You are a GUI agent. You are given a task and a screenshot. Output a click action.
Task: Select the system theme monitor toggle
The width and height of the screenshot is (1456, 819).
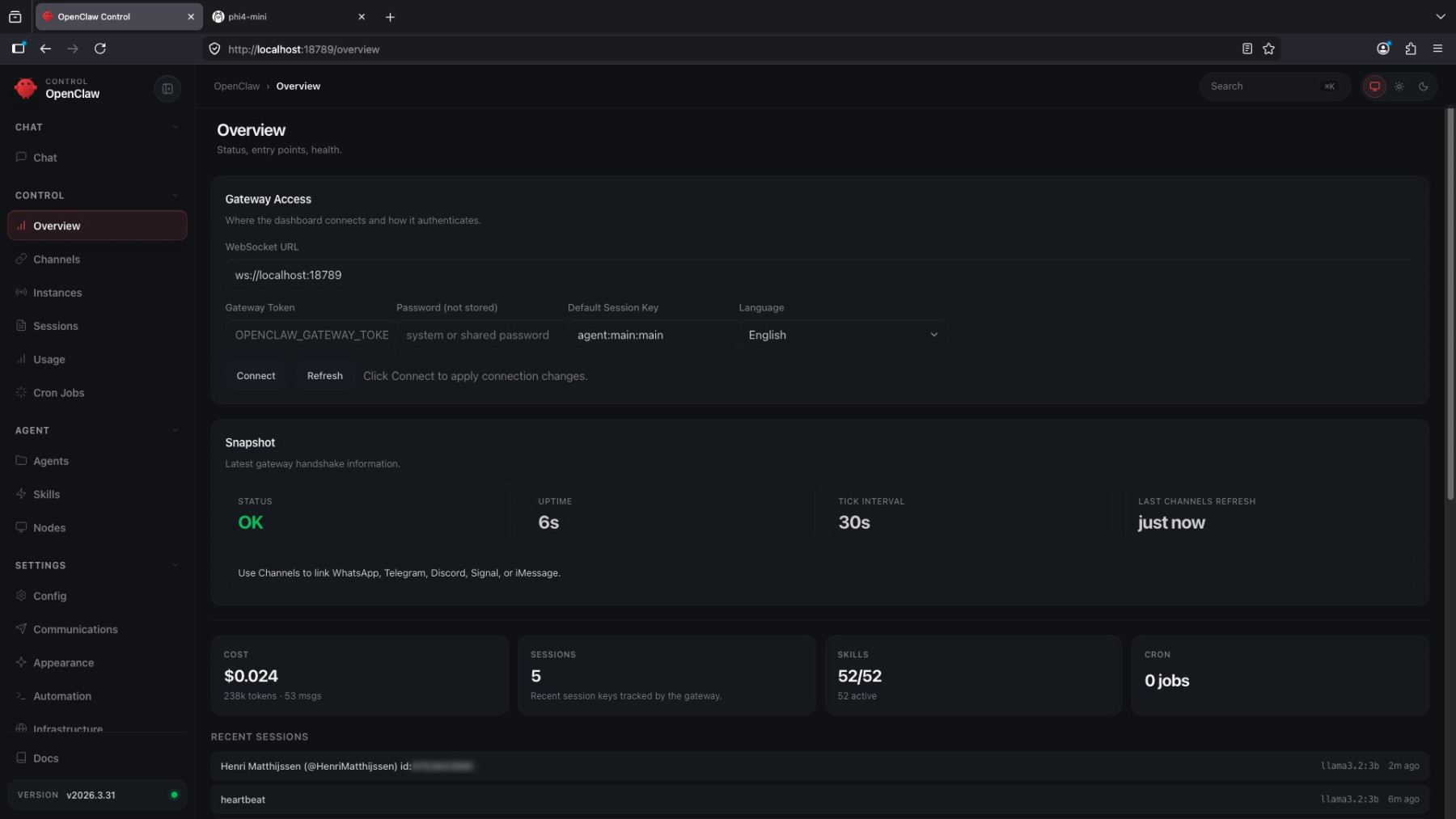[x=1374, y=87]
